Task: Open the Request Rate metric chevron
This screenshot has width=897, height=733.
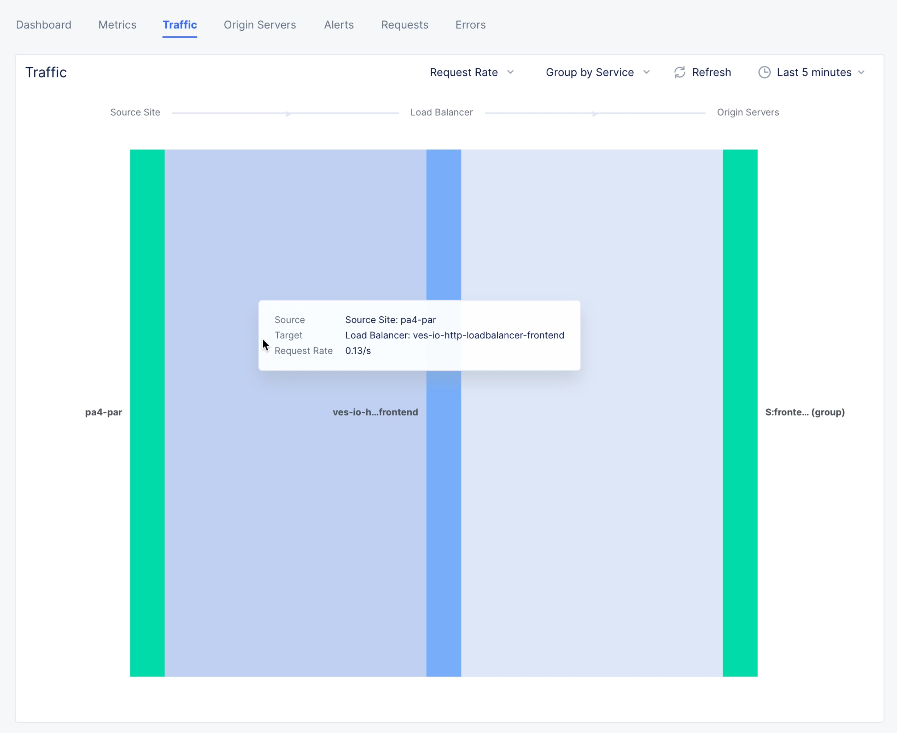Action: 510,72
